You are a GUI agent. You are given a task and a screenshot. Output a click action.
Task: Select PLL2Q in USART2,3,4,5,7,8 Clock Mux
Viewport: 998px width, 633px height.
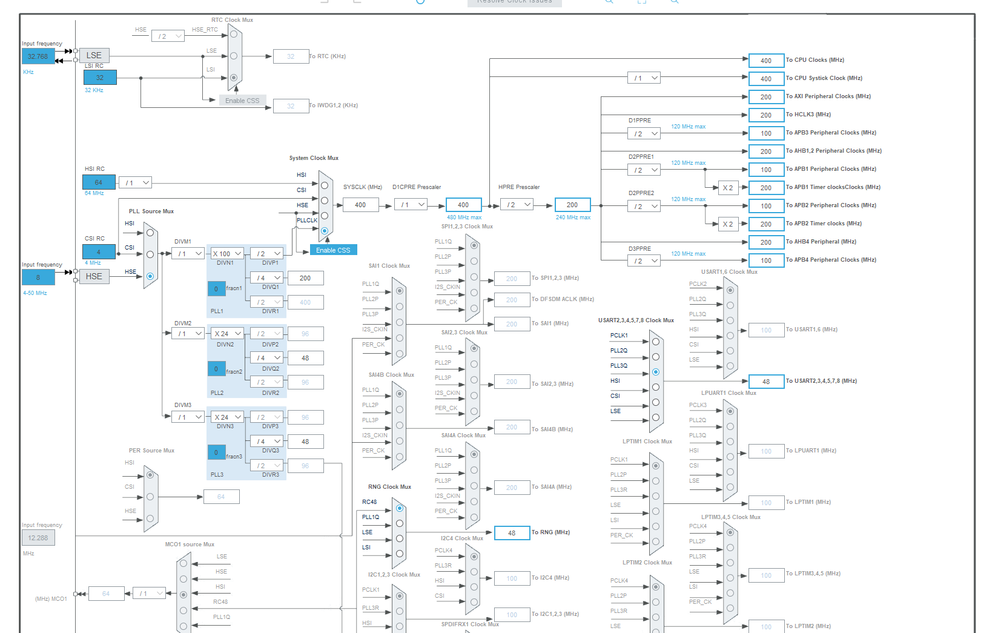(x=656, y=357)
